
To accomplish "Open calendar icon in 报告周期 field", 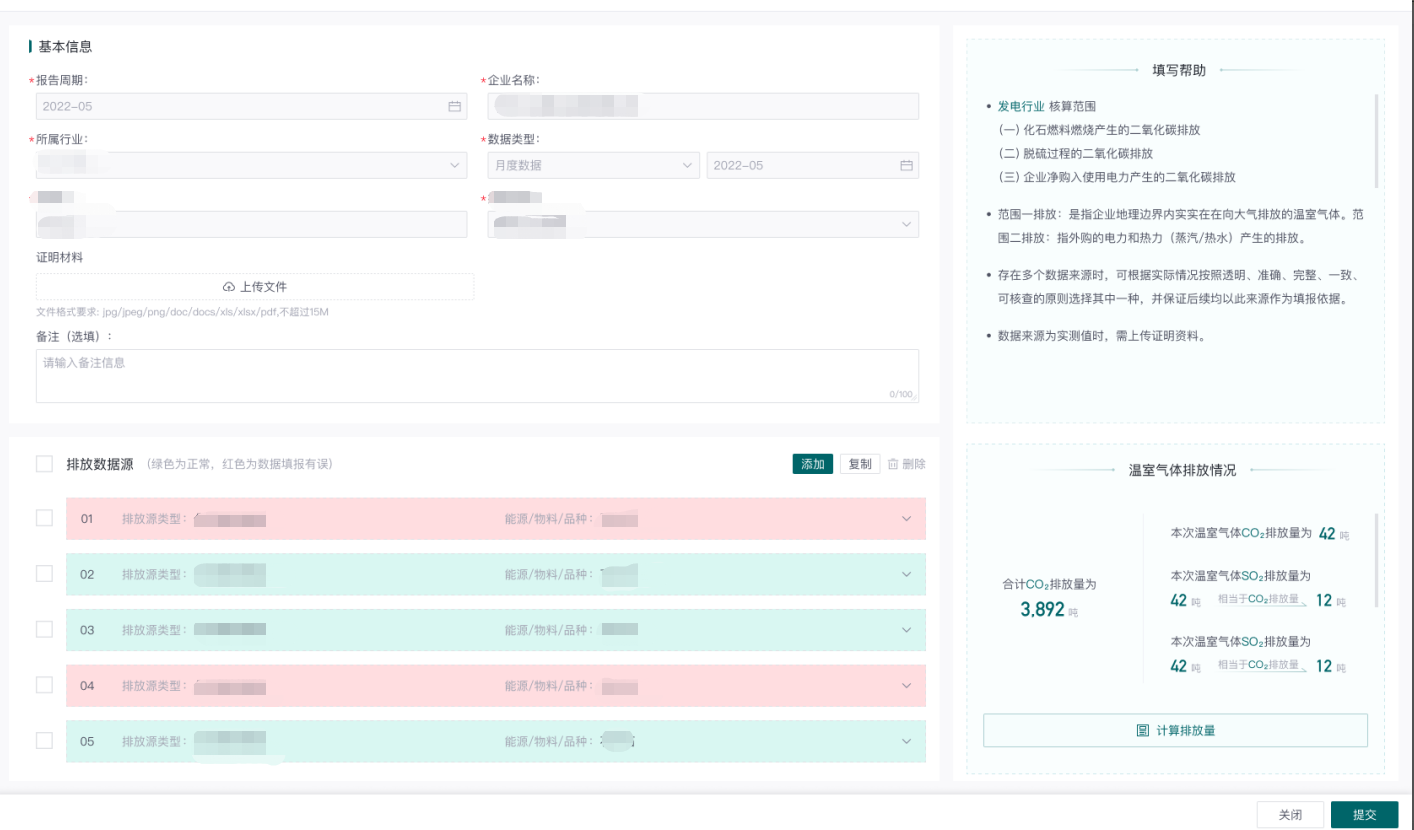I will [454, 106].
